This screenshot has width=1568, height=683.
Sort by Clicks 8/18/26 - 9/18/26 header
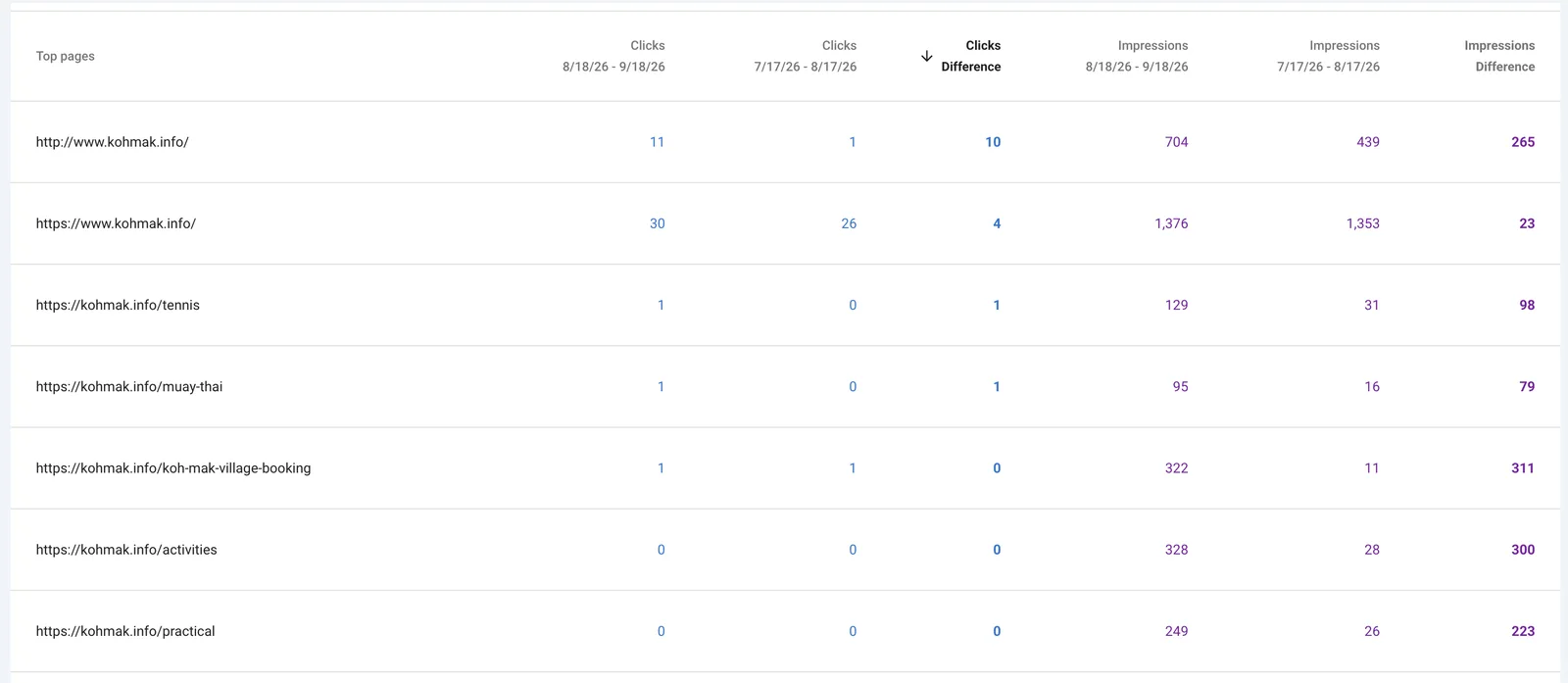coord(613,56)
